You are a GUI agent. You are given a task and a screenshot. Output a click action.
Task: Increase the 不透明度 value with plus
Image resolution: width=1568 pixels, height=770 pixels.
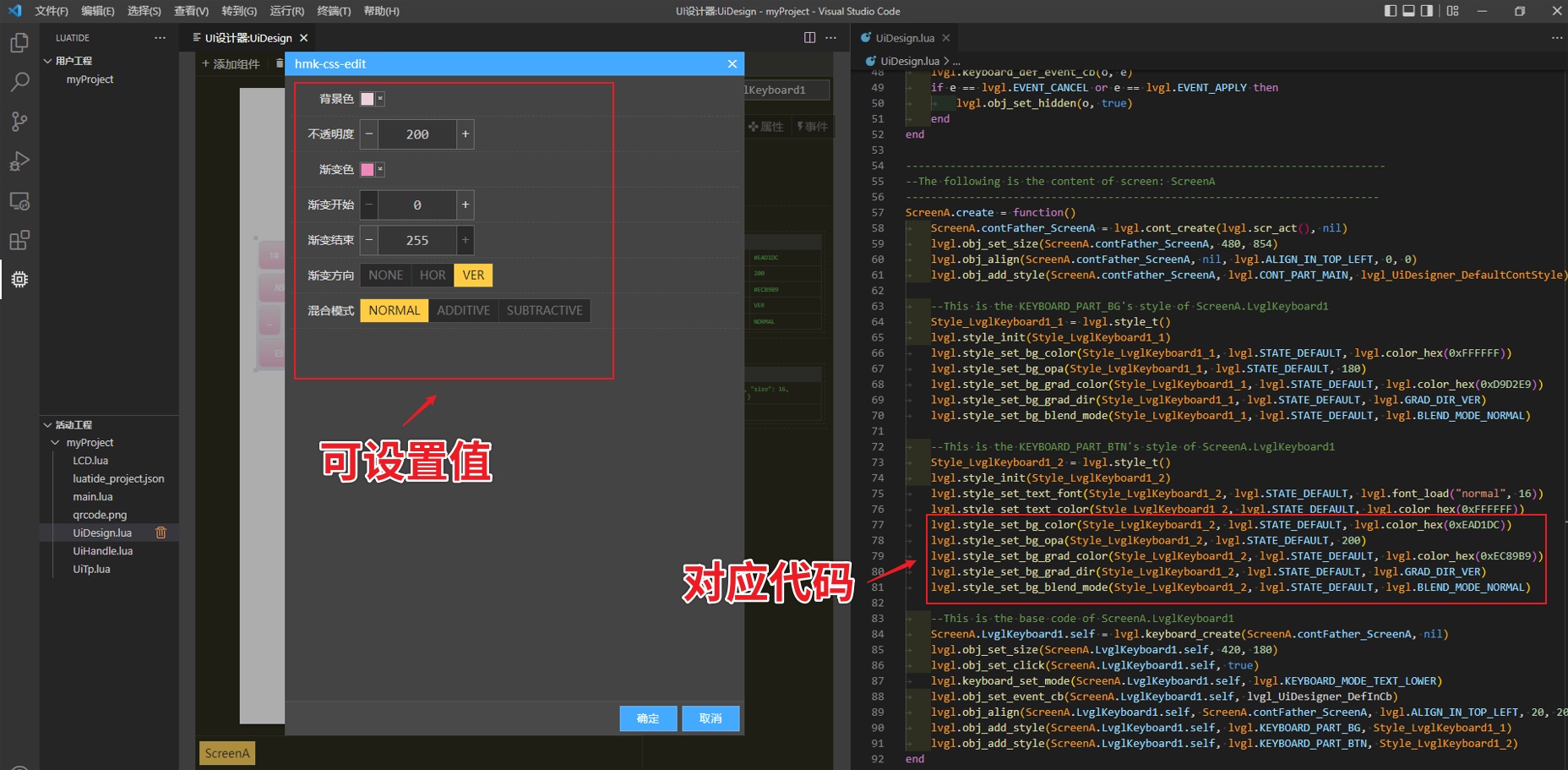(x=465, y=134)
